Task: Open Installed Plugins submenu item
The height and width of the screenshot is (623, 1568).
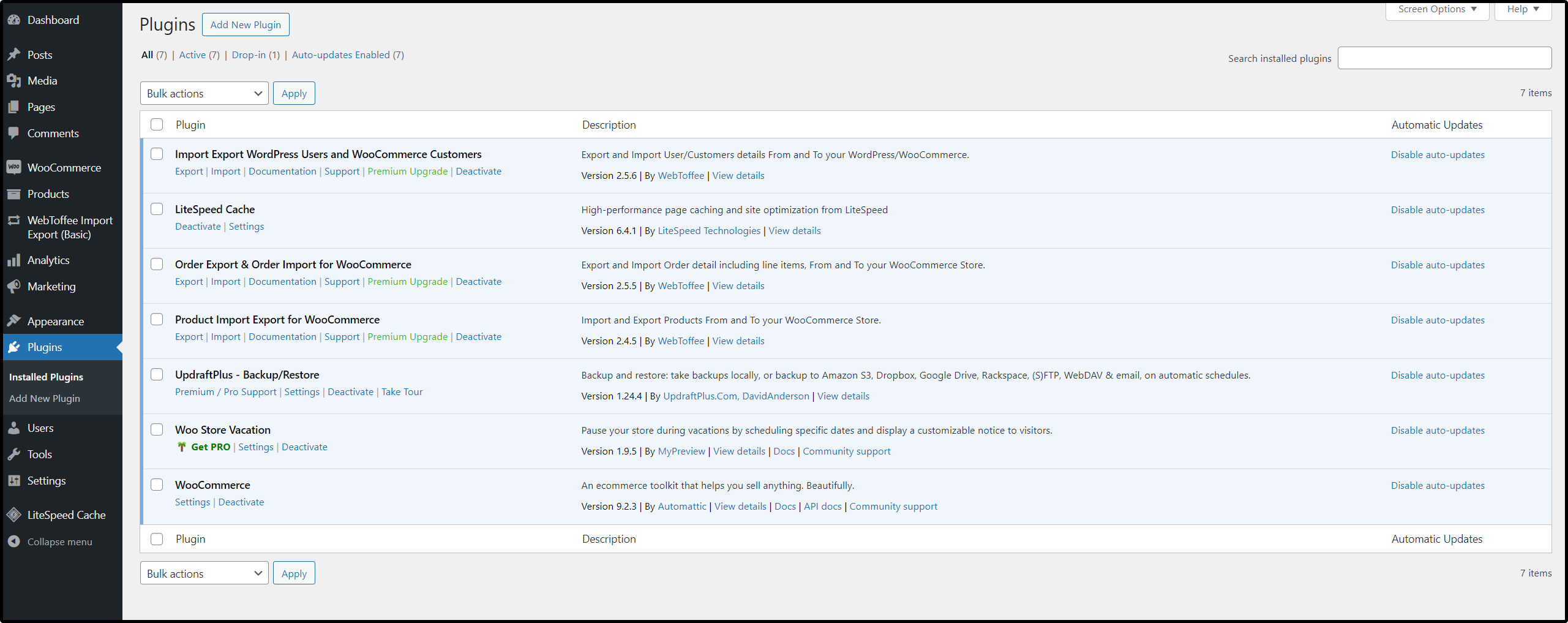Action: tap(46, 377)
